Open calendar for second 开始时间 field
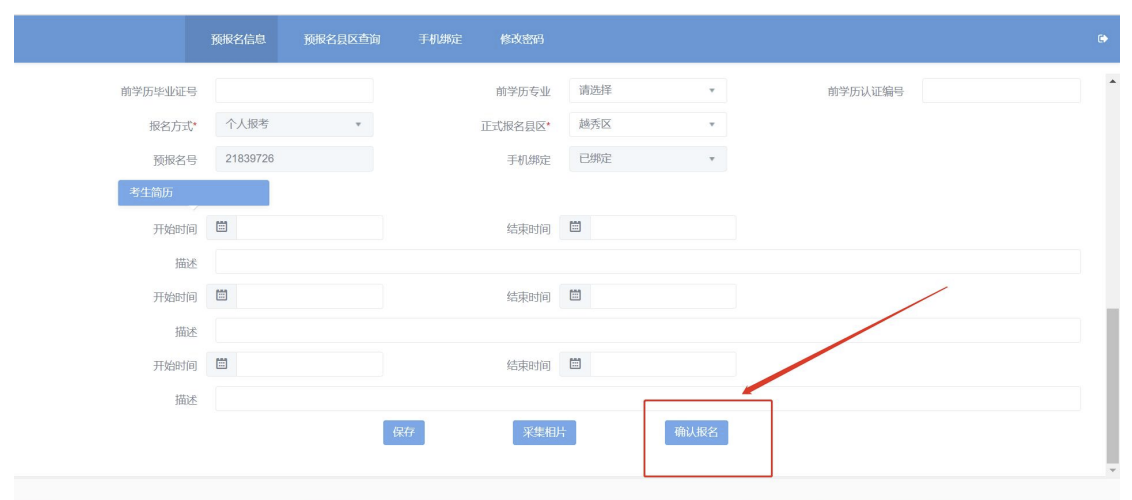Image resolution: width=1132 pixels, height=500 pixels. (x=222, y=296)
